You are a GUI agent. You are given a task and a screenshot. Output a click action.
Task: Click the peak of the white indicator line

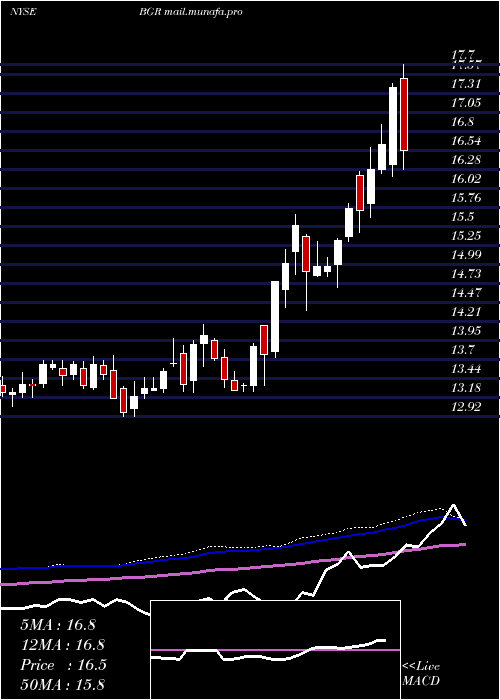point(454,505)
